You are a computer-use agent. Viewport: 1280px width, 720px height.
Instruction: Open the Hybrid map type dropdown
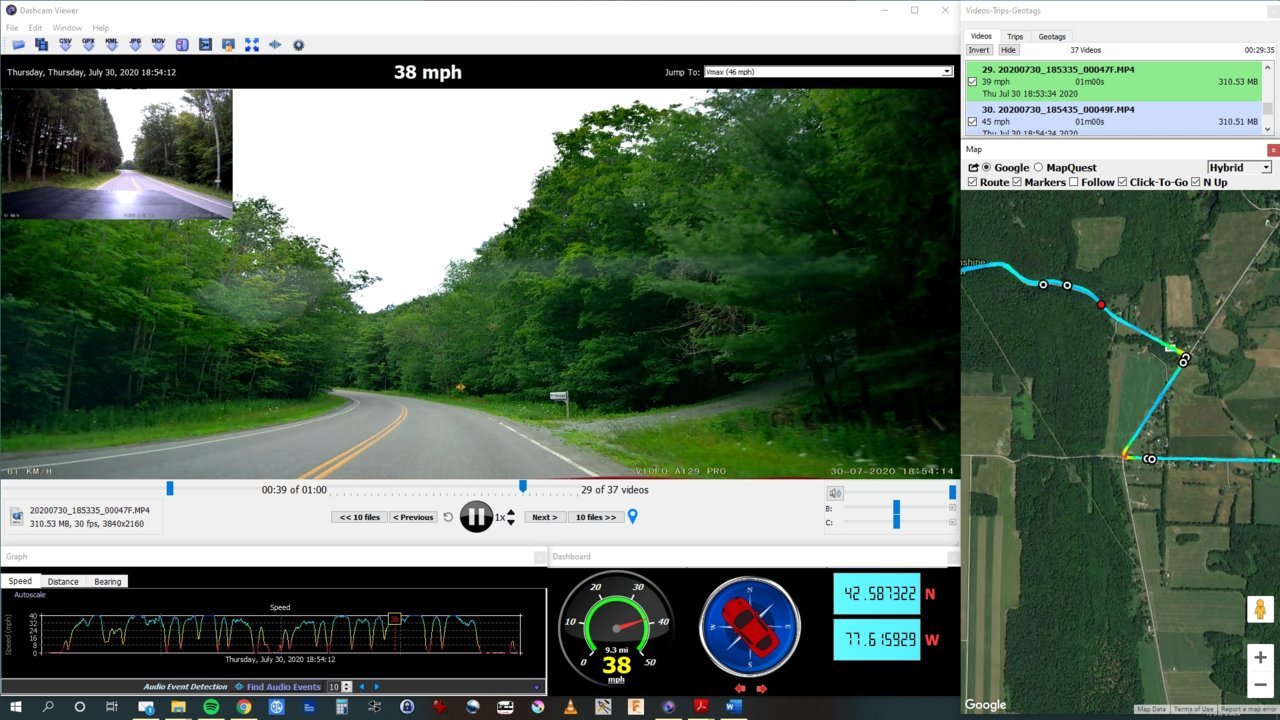click(1239, 167)
